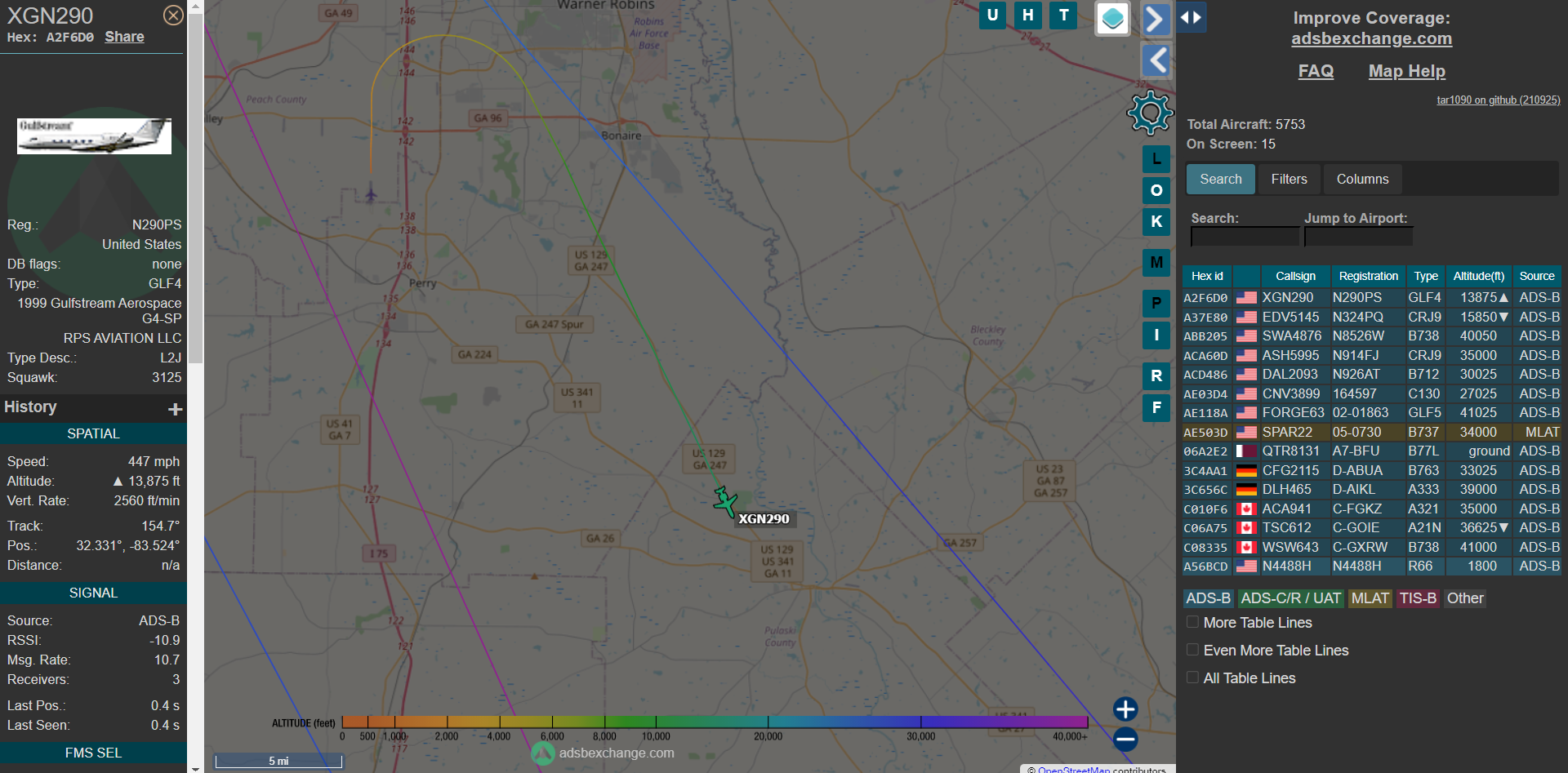
Task: Open the Map Help link
Action: pos(1406,71)
